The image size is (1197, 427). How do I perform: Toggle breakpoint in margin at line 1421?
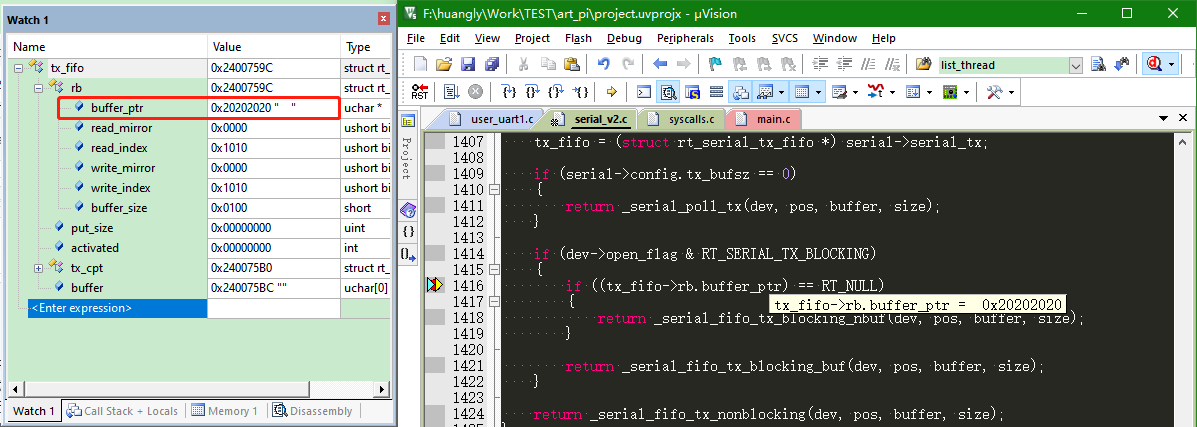[434, 366]
